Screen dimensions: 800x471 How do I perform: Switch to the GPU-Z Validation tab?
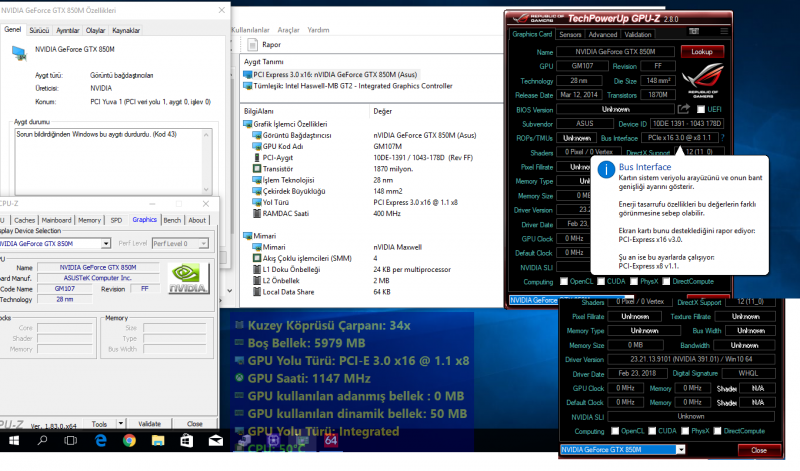point(638,34)
